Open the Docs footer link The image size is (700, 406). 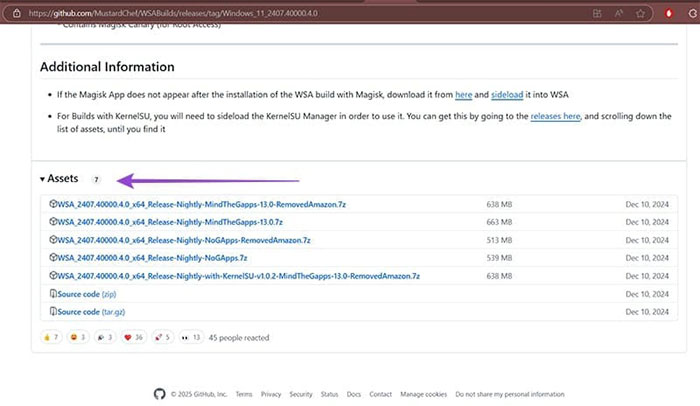354,394
